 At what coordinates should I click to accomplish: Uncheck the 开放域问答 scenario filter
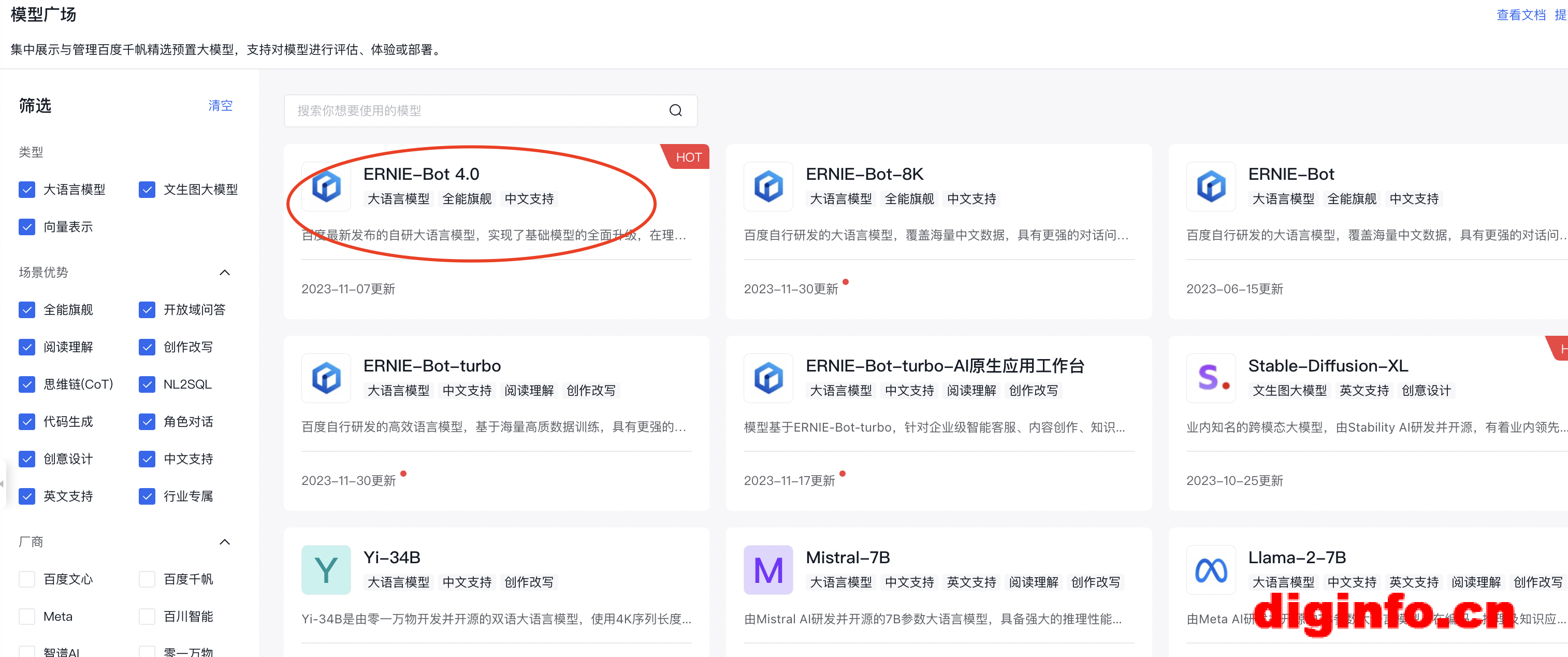click(147, 309)
